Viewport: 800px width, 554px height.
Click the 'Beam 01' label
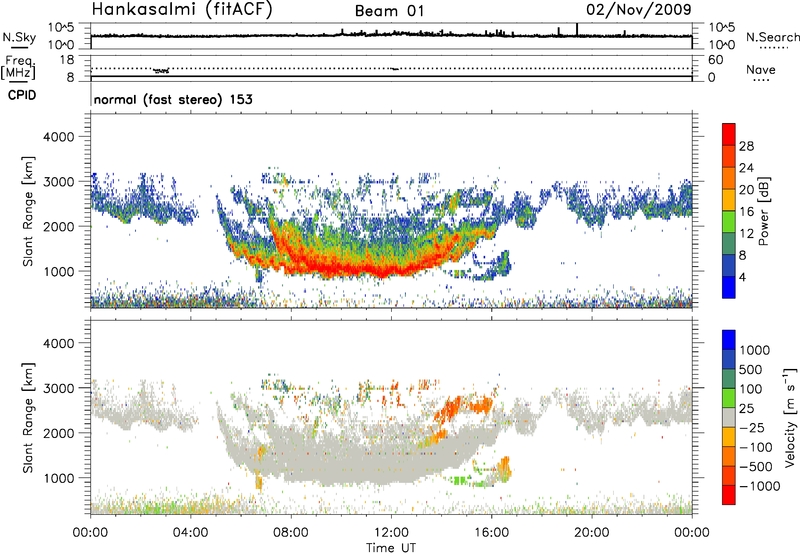(x=390, y=11)
